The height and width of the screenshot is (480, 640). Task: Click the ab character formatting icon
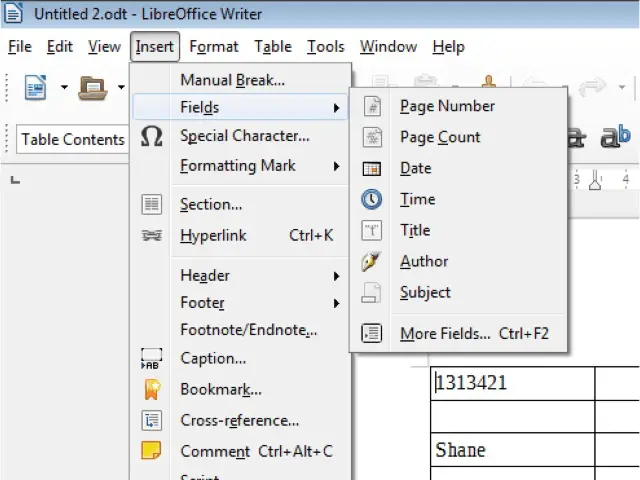tap(615, 136)
